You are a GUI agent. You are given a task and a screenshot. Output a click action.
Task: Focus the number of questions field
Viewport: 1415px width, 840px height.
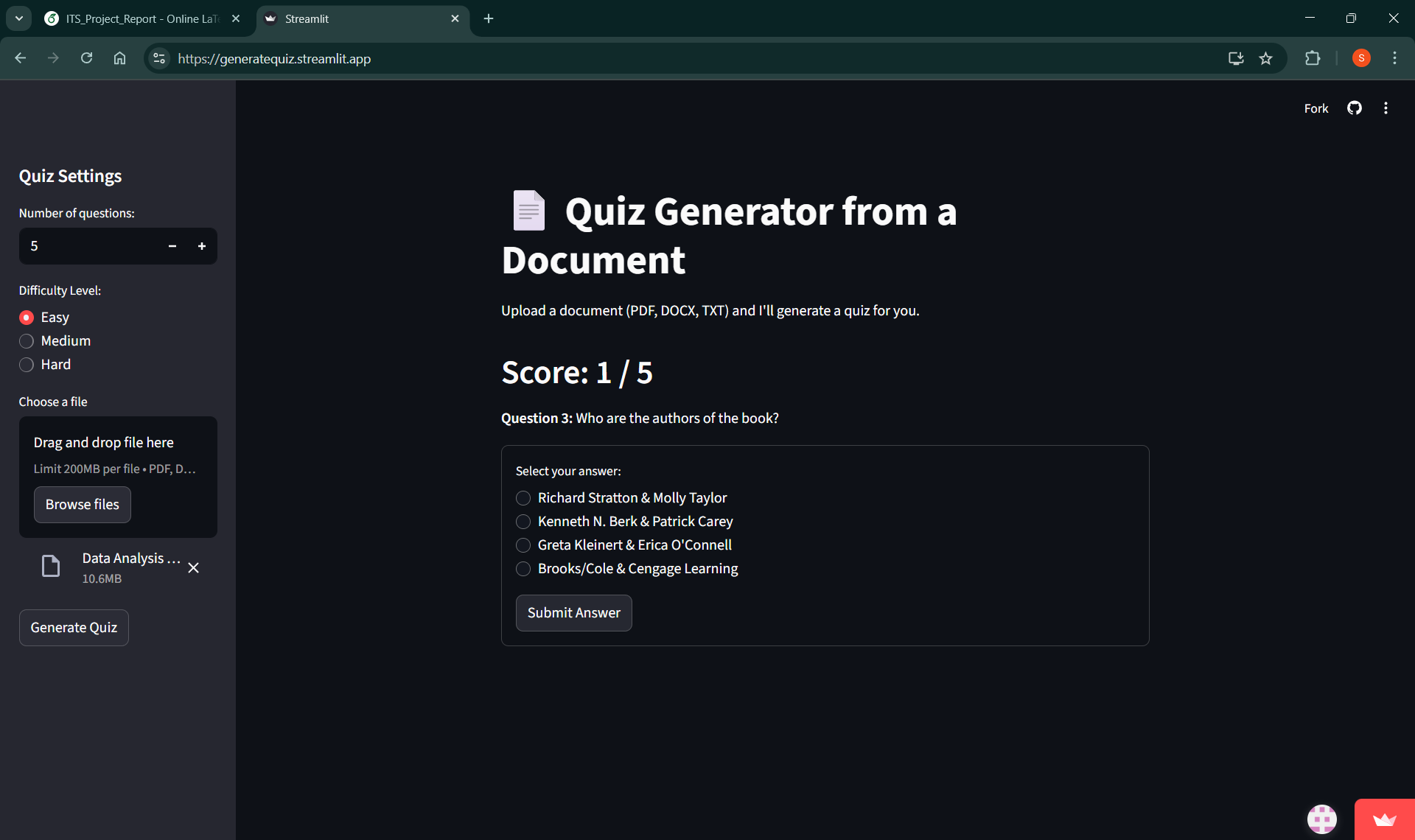[88, 246]
